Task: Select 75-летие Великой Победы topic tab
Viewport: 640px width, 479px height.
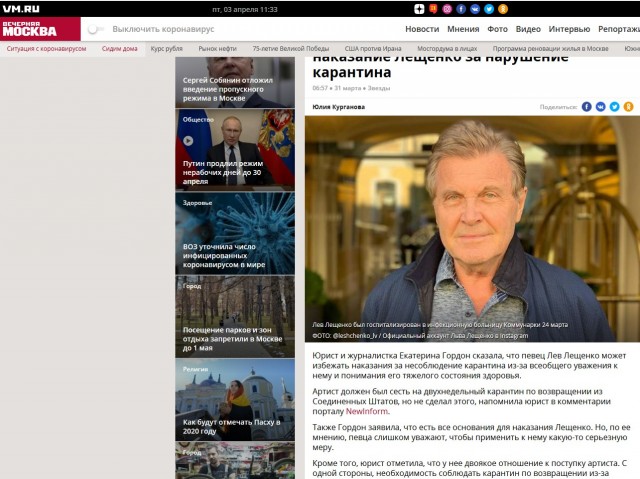Action: (x=291, y=49)
